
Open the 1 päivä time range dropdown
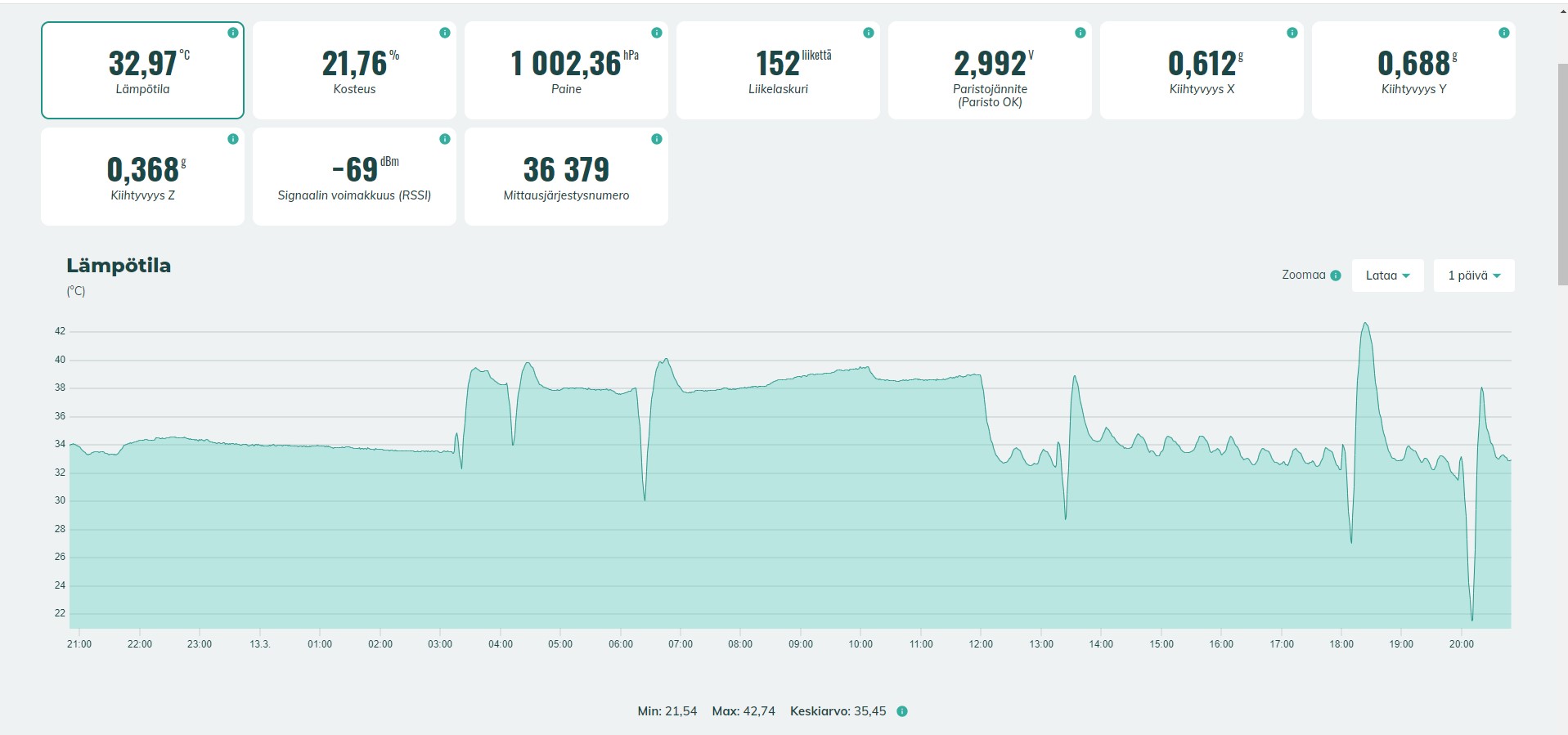point(1473,276)
